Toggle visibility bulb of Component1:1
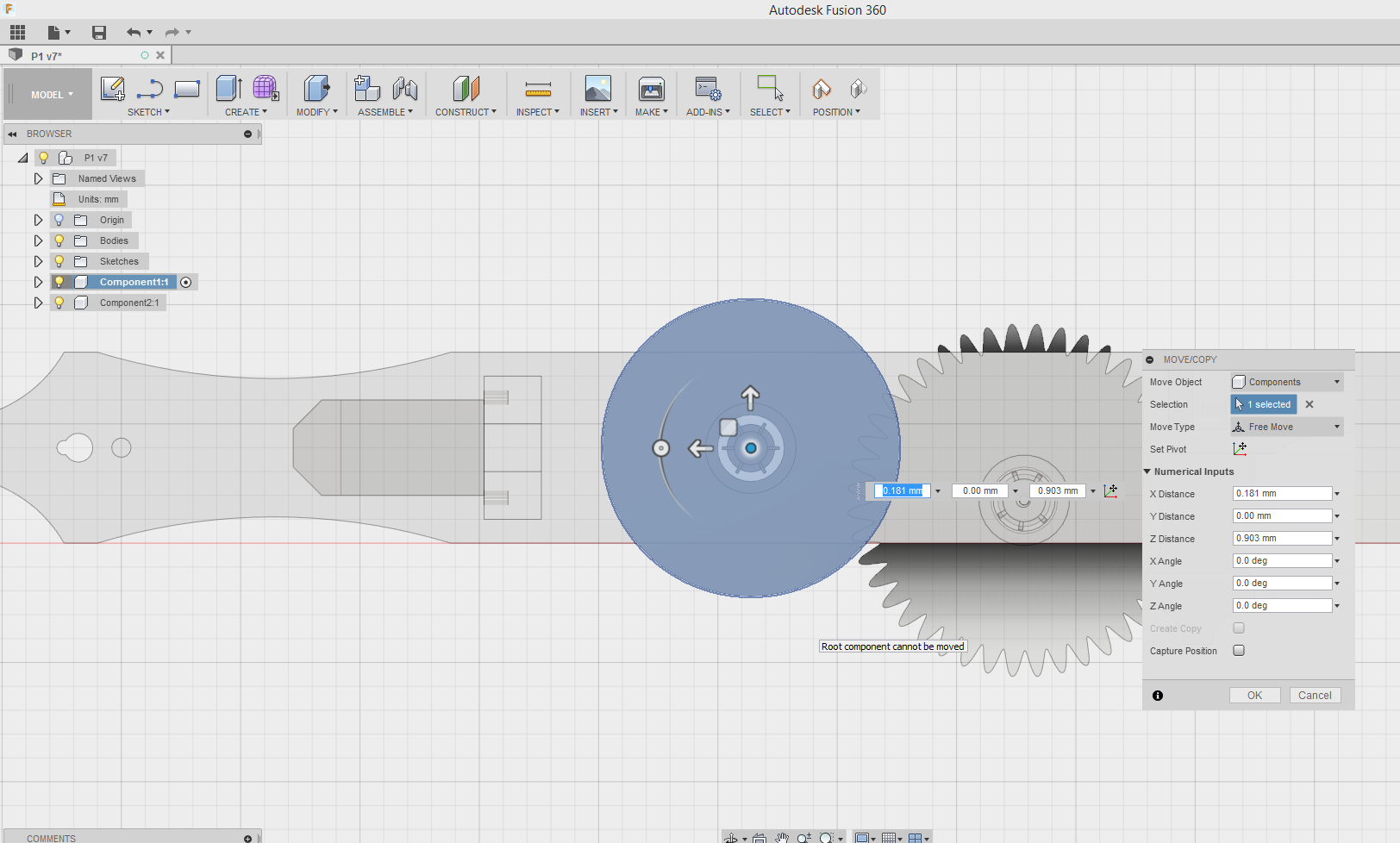The image size is (1400, 843). 59,282
